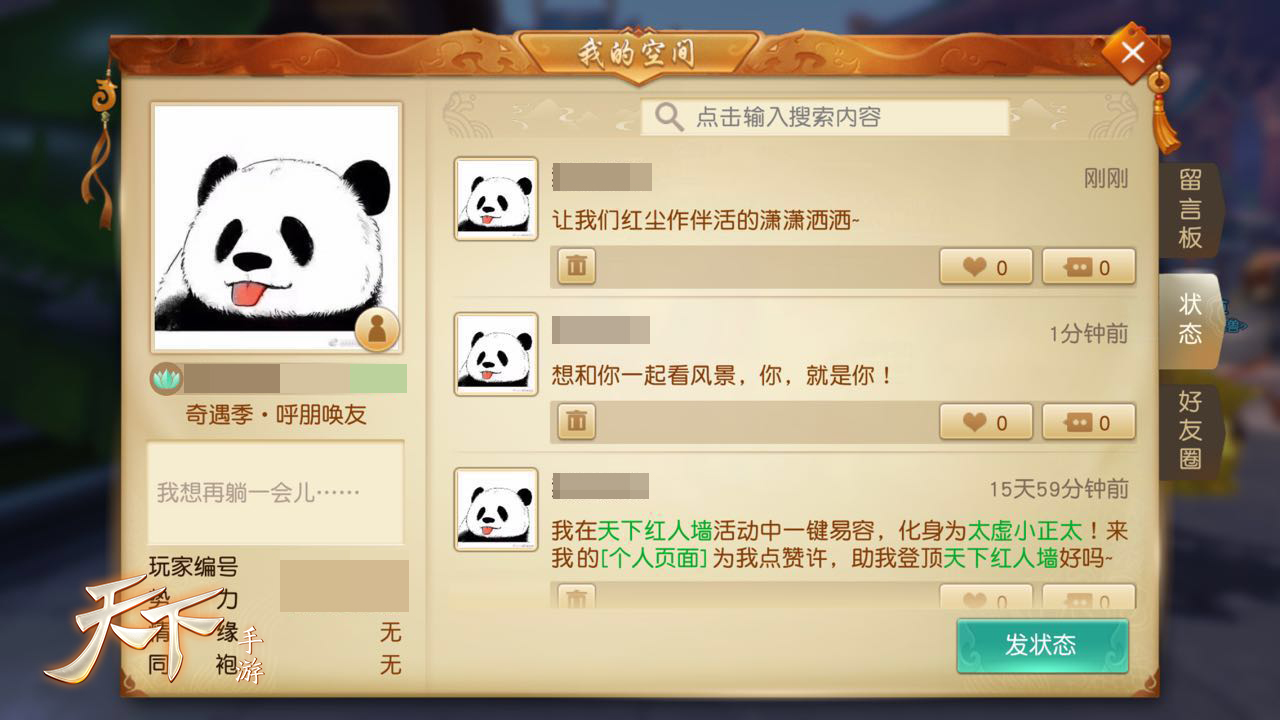1280x720 pixels.
Task: Open comments on the 1分钟前 status
Action: 1089,422
